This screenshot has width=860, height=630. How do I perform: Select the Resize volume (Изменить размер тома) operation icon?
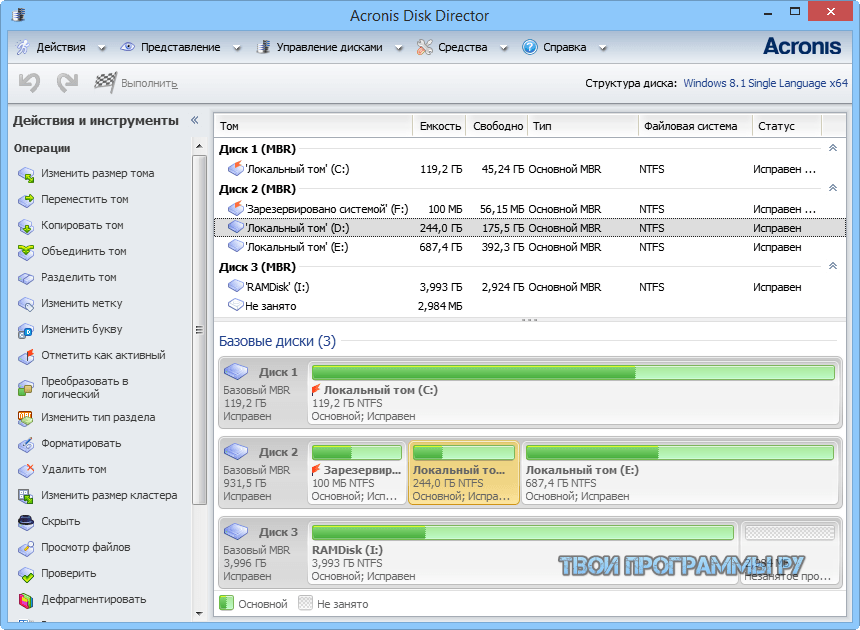(x=24, y=173)
